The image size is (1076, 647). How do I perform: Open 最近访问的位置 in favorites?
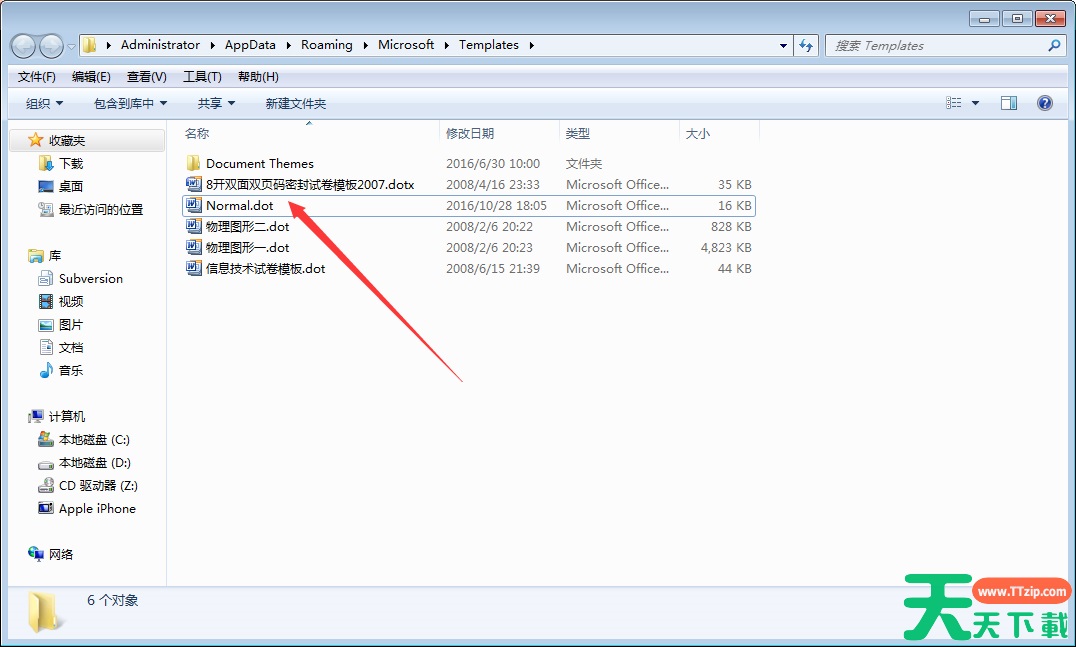coord(101,209)
